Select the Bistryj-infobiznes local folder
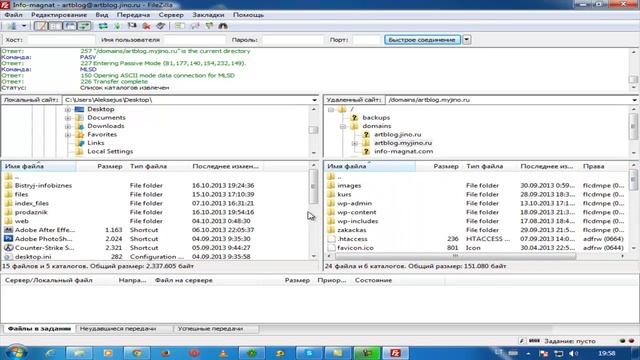Image resolution: width=640 pixels, height=360 pixels. (43, 185)
